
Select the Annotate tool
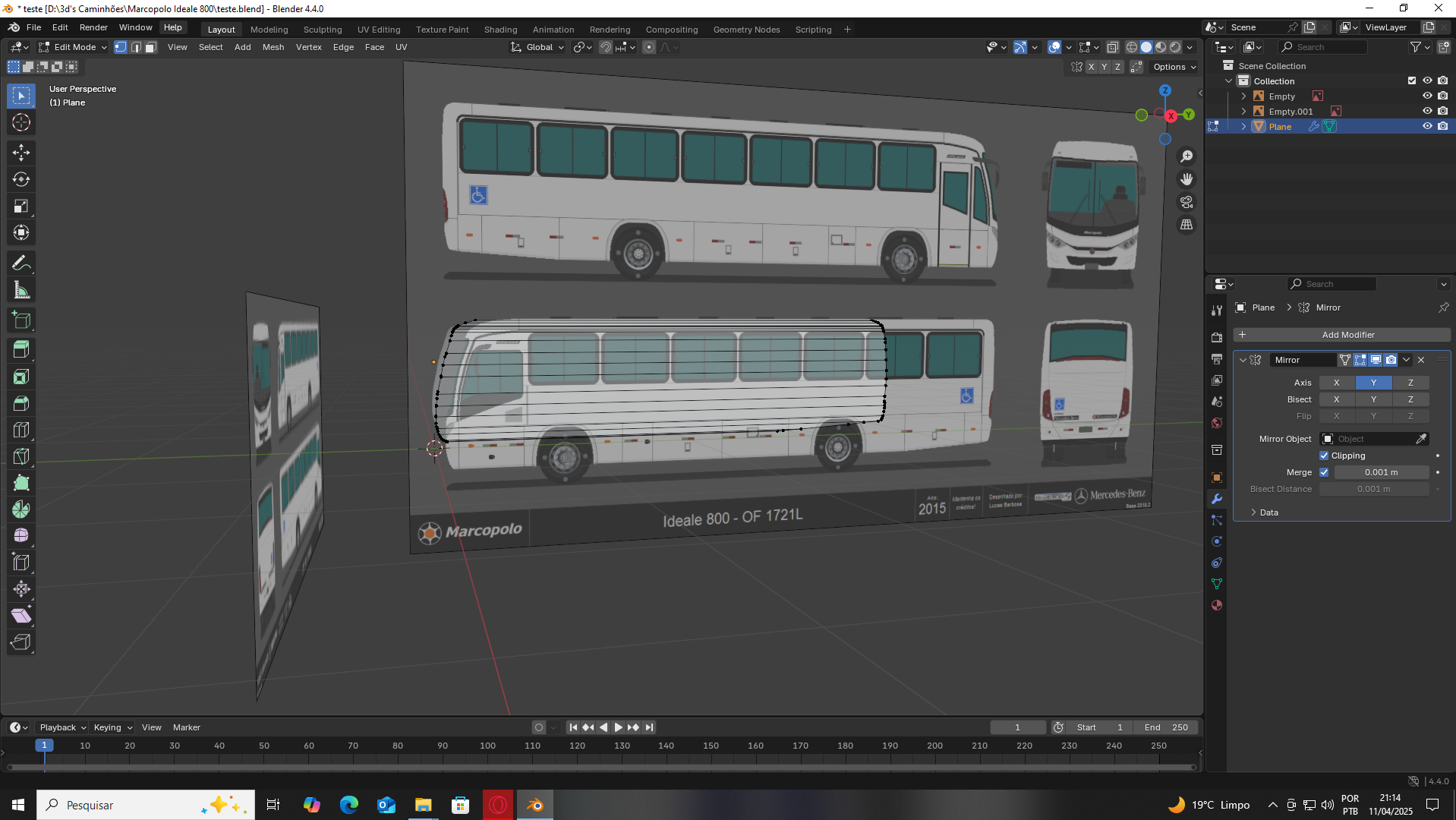pyautogui.click(x=21, y=263)
